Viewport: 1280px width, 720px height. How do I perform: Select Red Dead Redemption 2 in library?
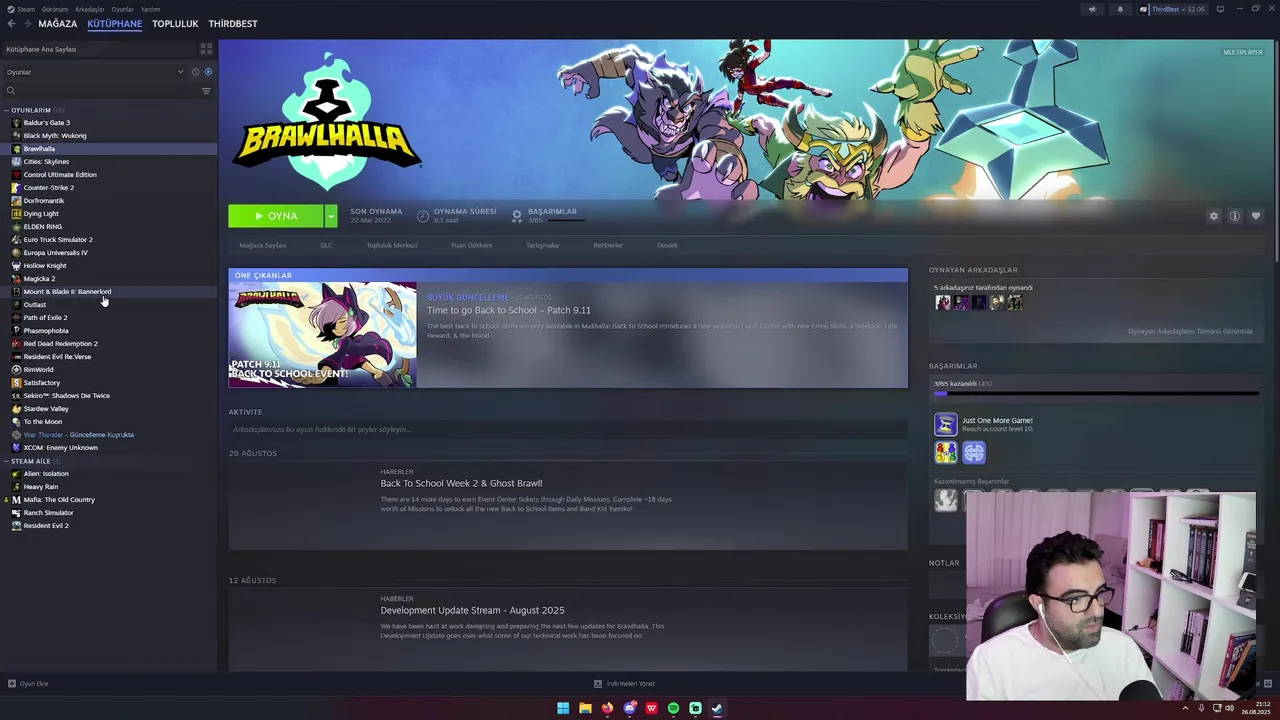60,343
